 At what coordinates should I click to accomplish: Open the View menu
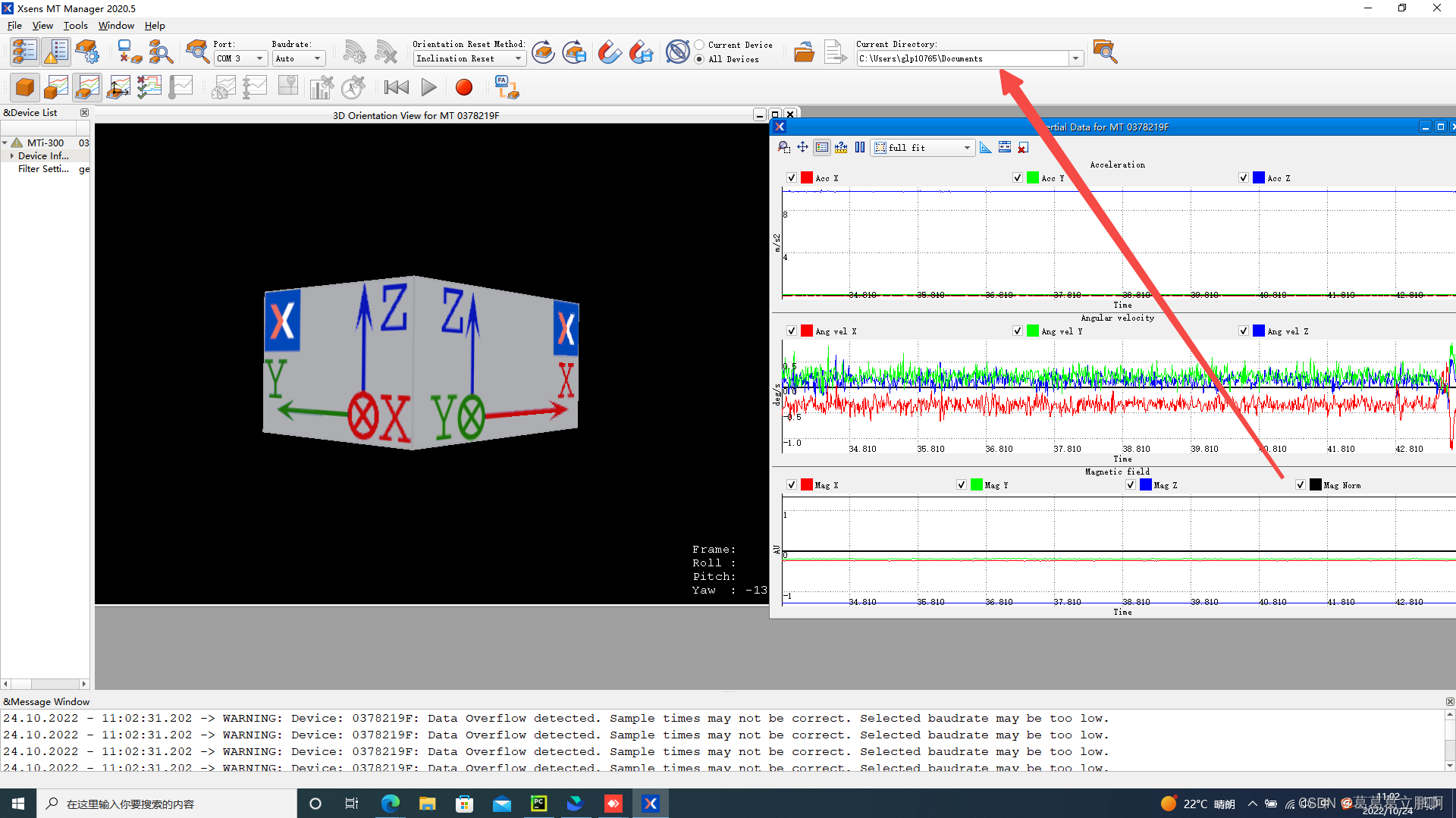point(42,25)
